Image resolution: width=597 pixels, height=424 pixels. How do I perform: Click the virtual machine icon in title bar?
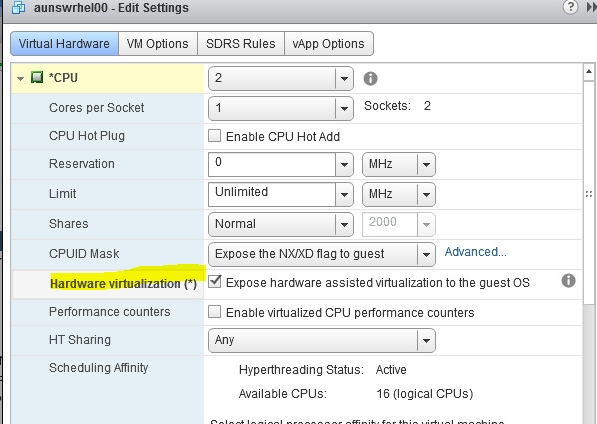point(18,8)
